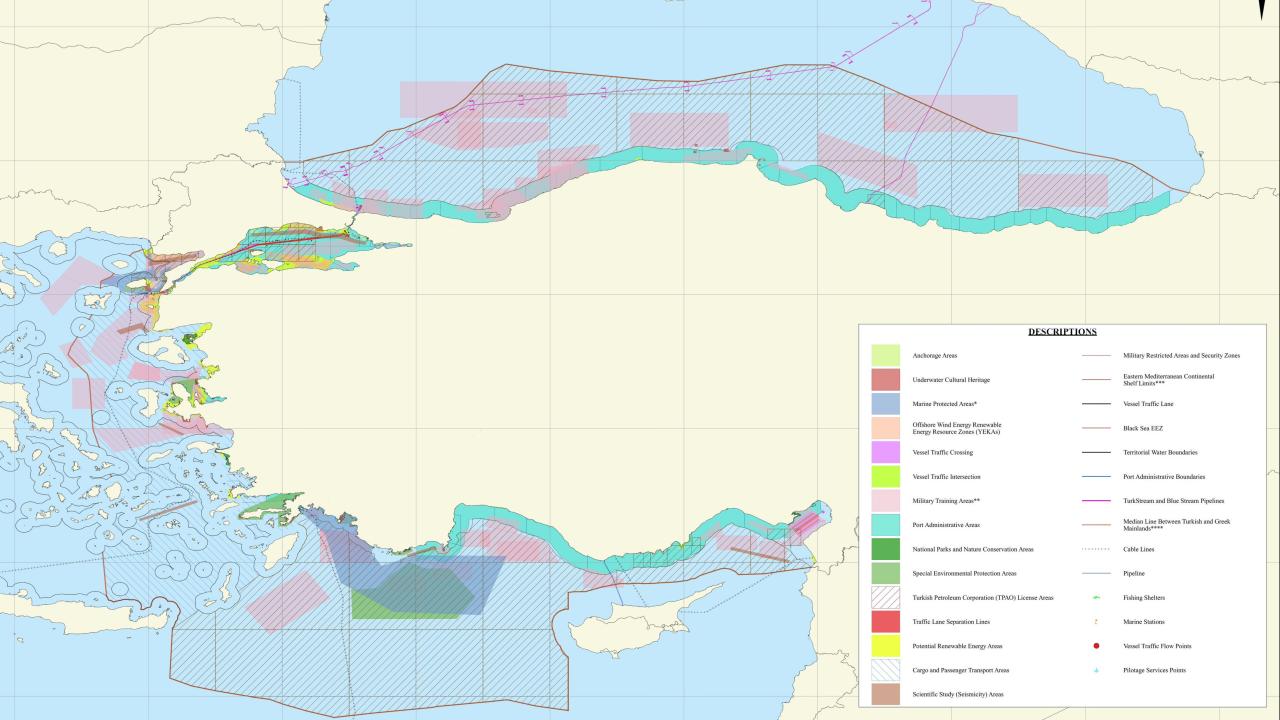1280x720 pixels.
Task: Click the red Vessel Traffic Flow Points dot
Action: 1095,646
